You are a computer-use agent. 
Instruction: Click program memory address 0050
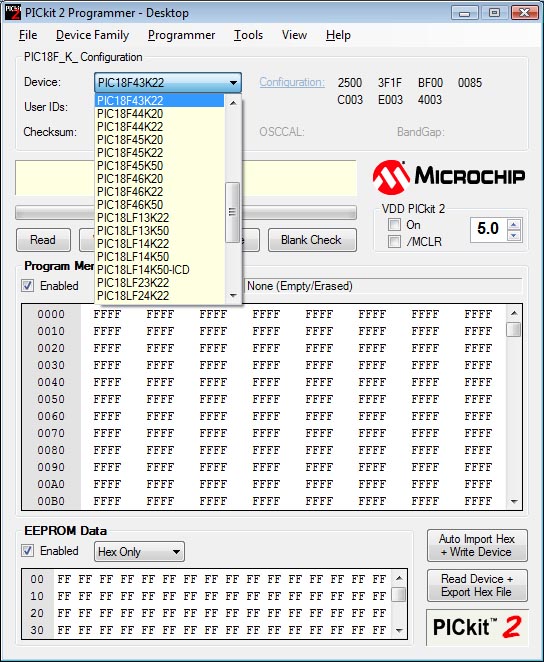[x=51, y=399]
